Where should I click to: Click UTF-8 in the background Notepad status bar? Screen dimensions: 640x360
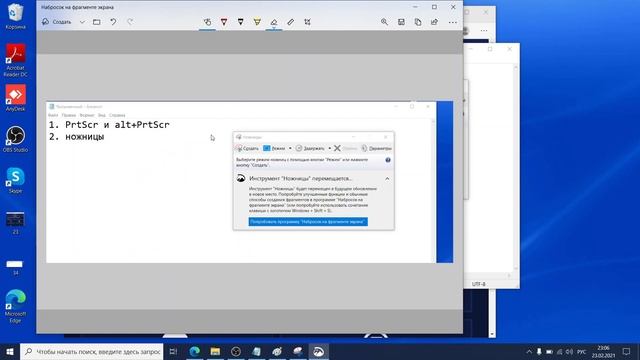pyautogui.click(x=478, y=284)
